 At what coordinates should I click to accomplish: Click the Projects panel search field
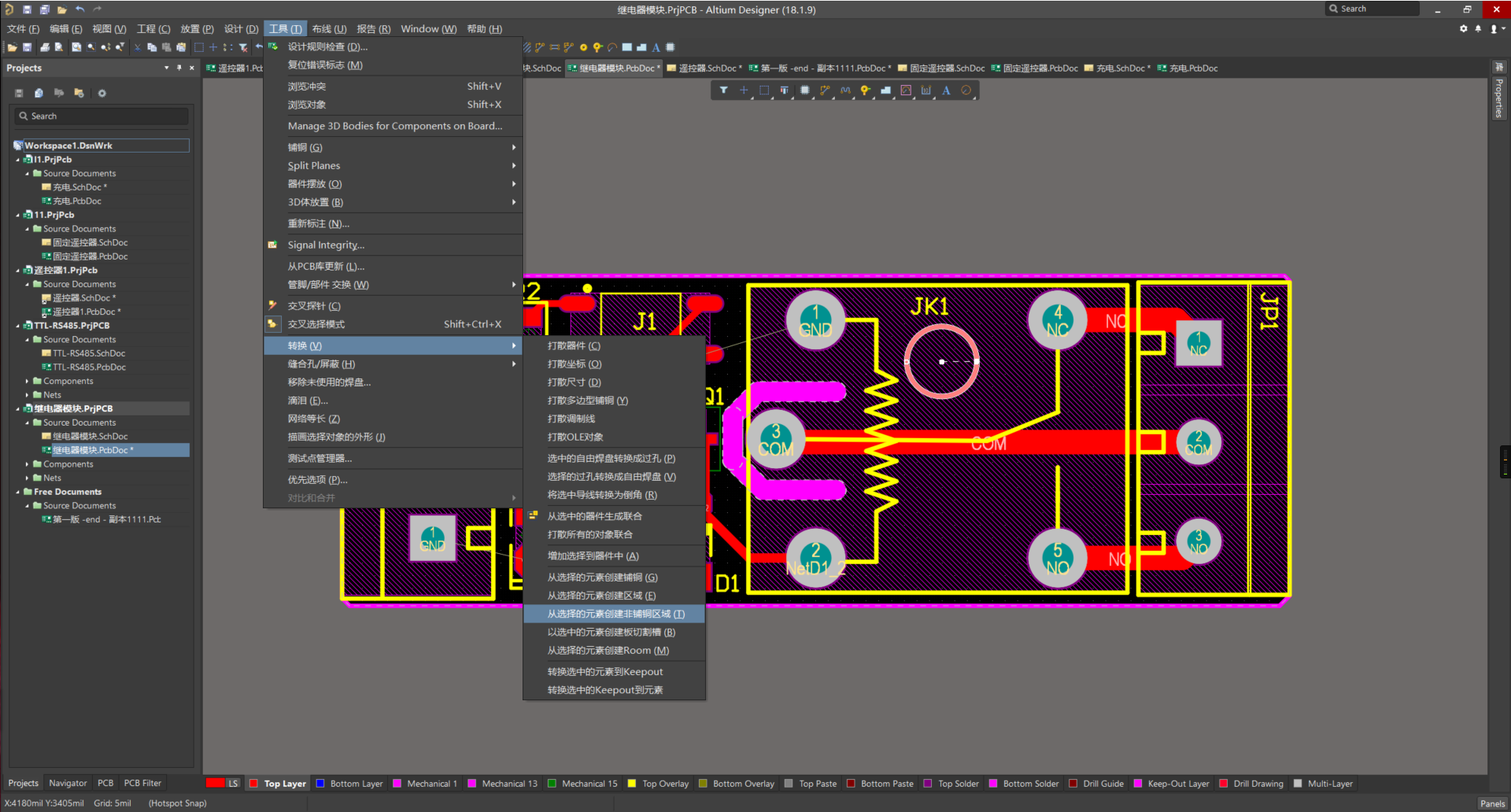pos(102,116)
